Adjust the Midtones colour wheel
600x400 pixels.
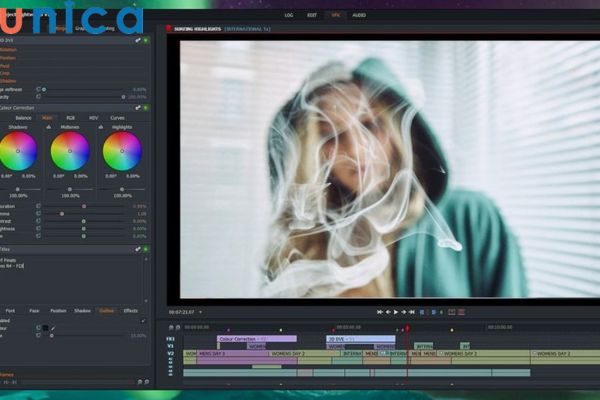(70, 151)
